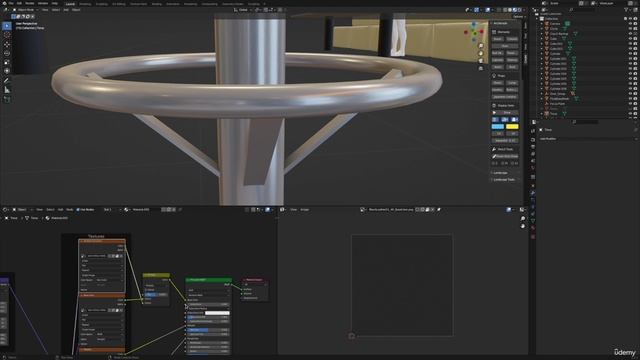Toggle first blue display hint button
The width and height of the screenshot is (640, 360).
pos(496,120)
